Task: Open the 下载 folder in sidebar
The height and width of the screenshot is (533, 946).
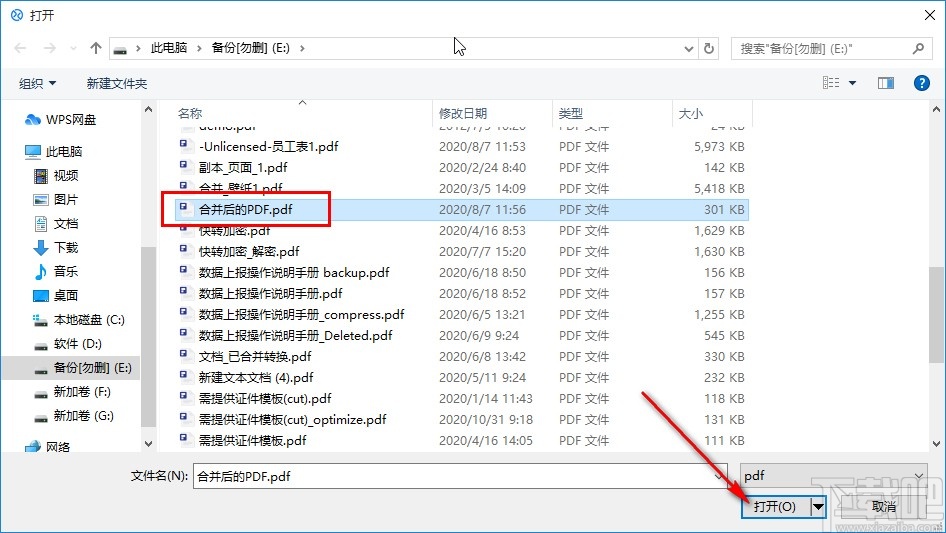Action: pos(56,247)
